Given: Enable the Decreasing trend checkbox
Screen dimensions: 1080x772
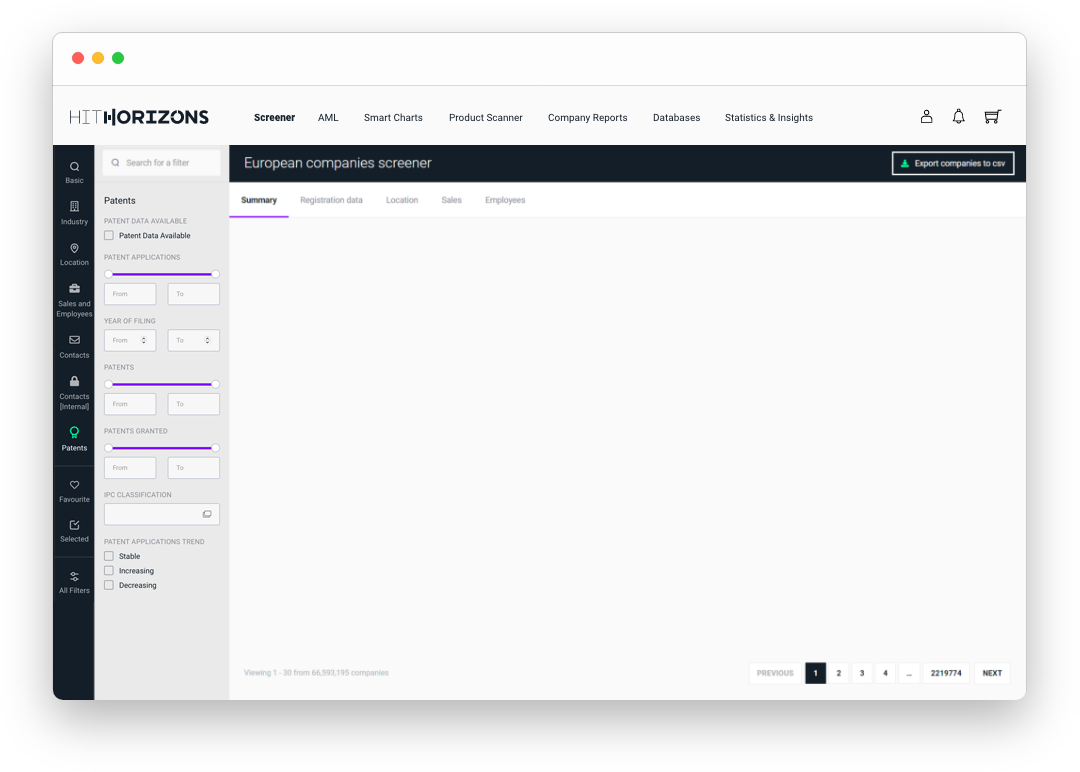Looking at the screenshot, I should pyautogui.click(x=109, y=585).
